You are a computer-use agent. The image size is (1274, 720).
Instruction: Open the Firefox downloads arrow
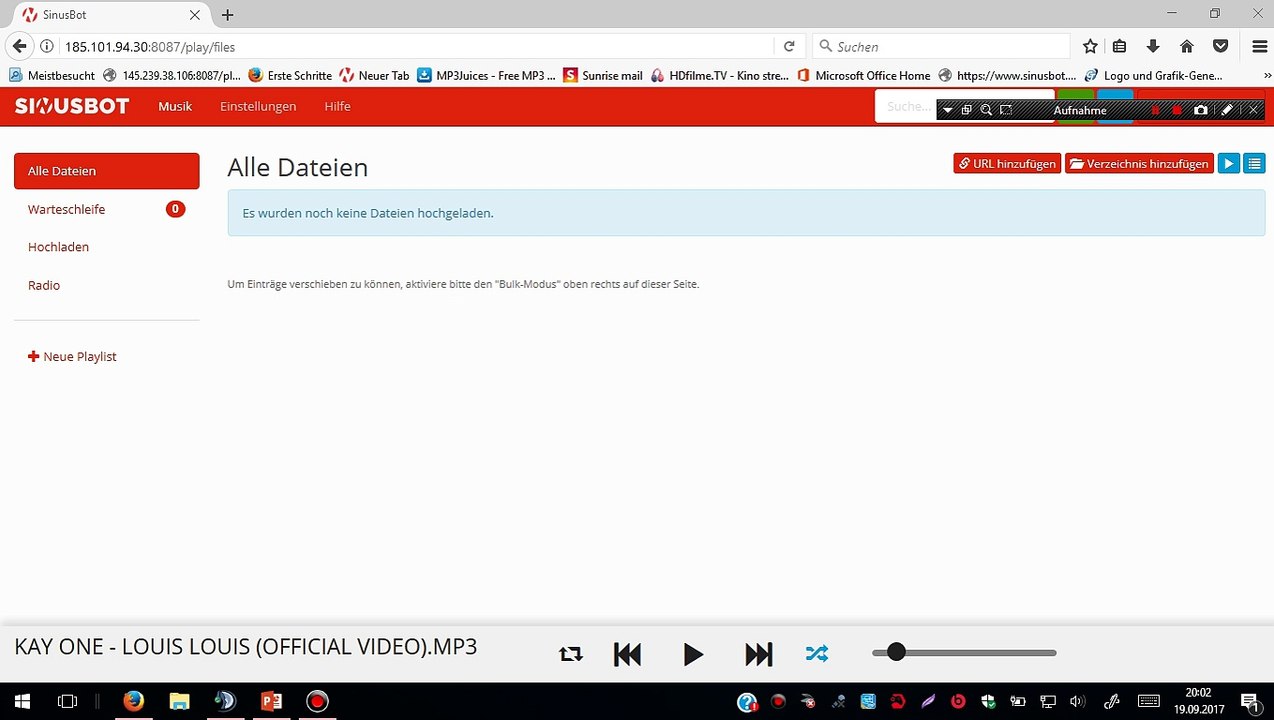tap(1153, 46)
